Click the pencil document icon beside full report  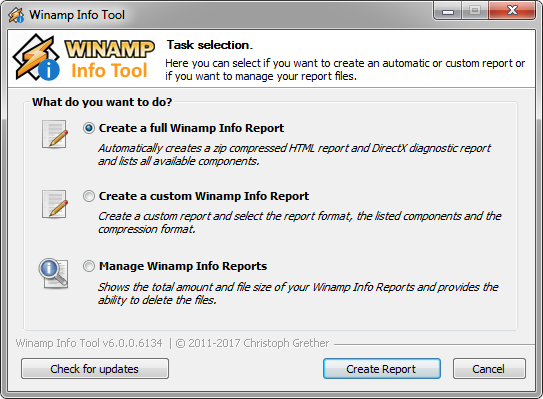tap(55, 134)
